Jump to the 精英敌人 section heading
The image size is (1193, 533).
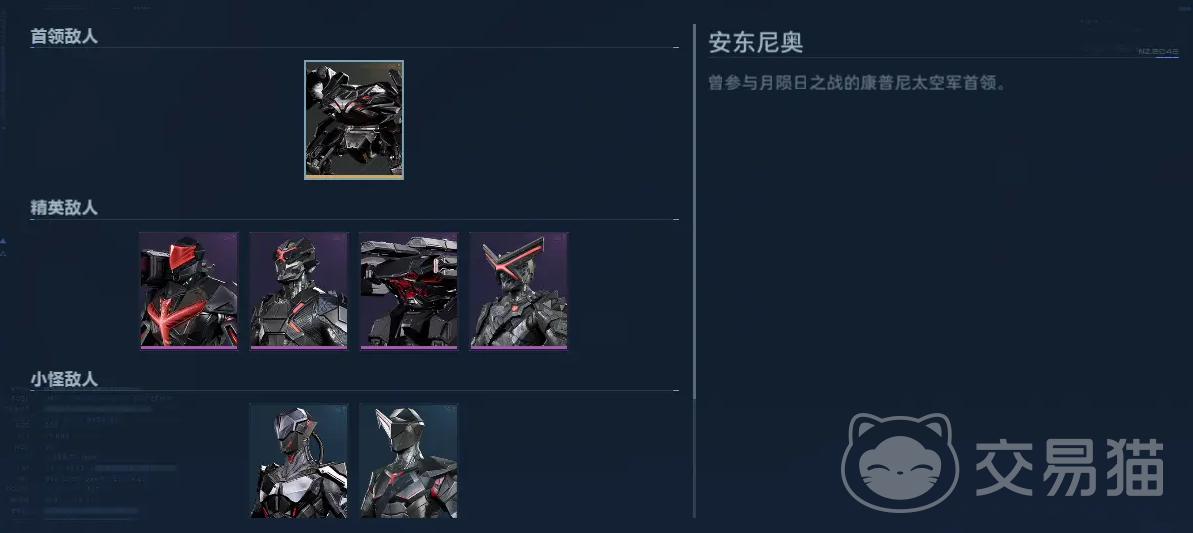(64, 208)
